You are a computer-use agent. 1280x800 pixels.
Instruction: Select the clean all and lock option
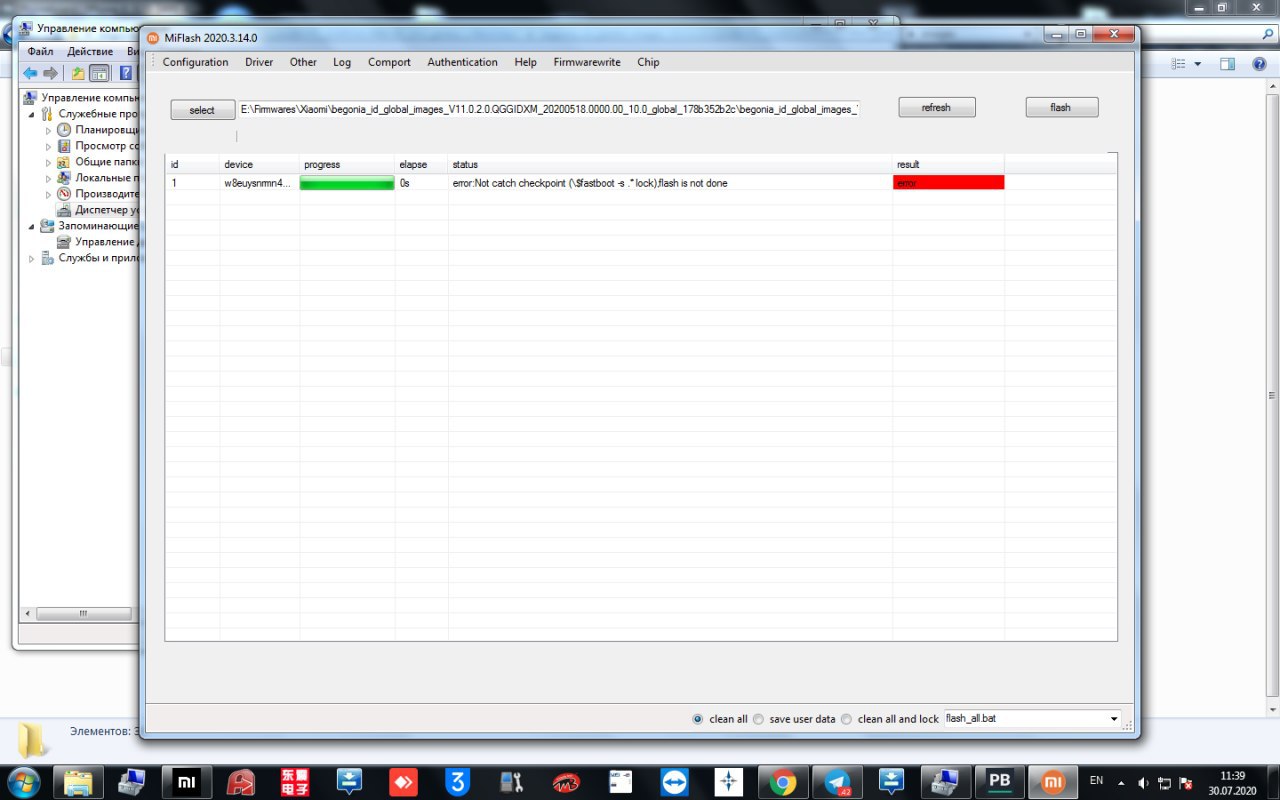[847, 719]
